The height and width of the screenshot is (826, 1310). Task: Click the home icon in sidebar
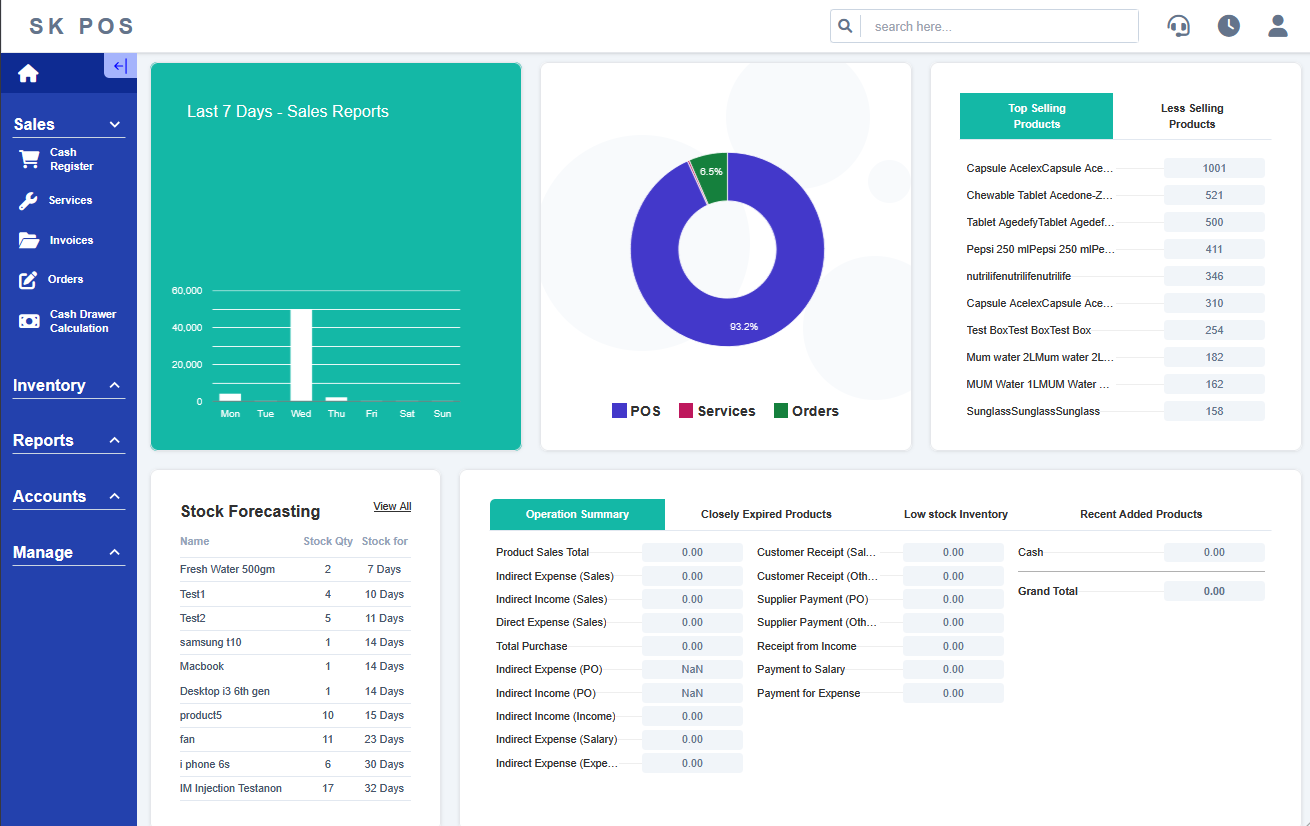coord(28,74)
